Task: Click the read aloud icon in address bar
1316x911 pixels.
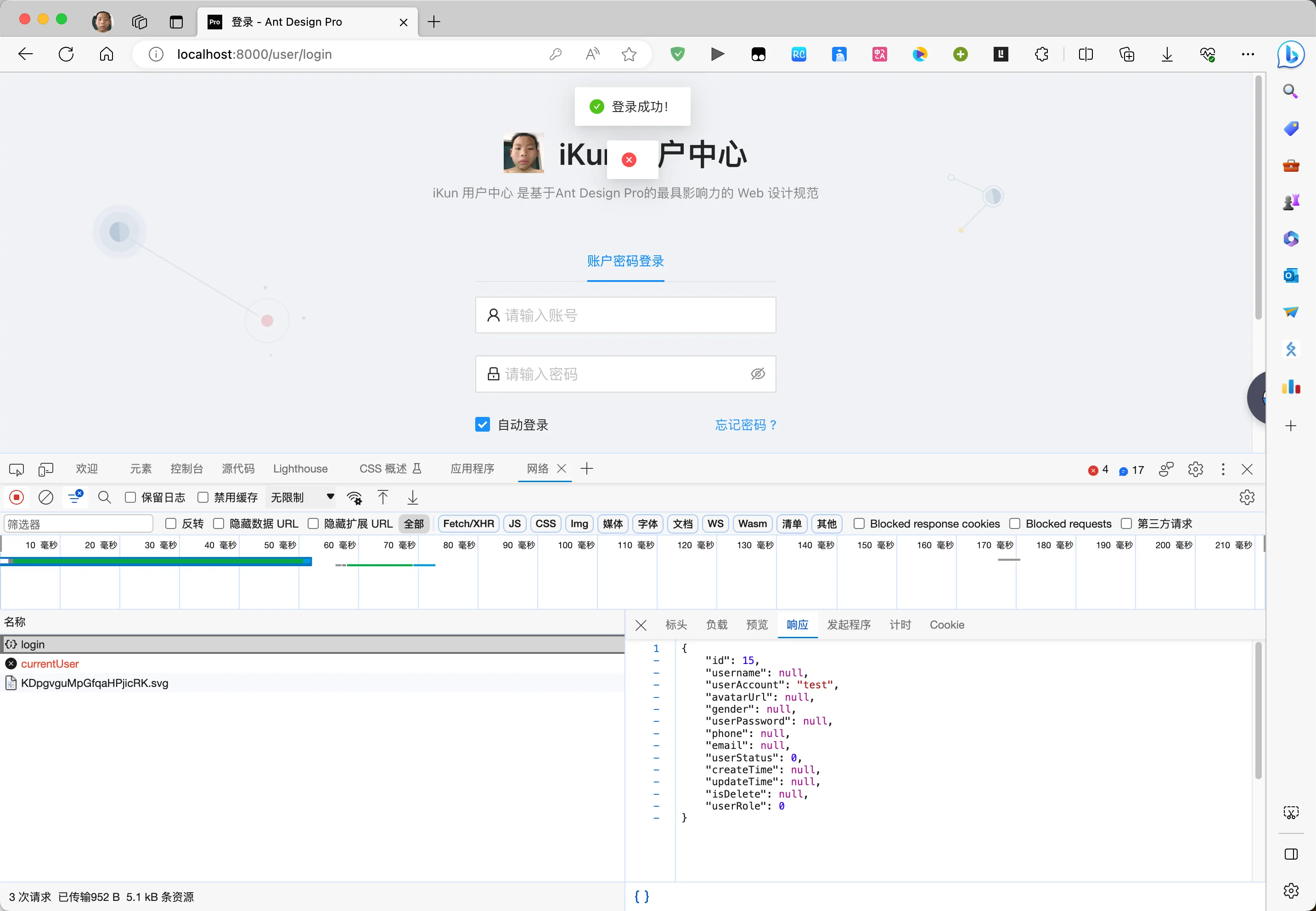Action: 592,54
